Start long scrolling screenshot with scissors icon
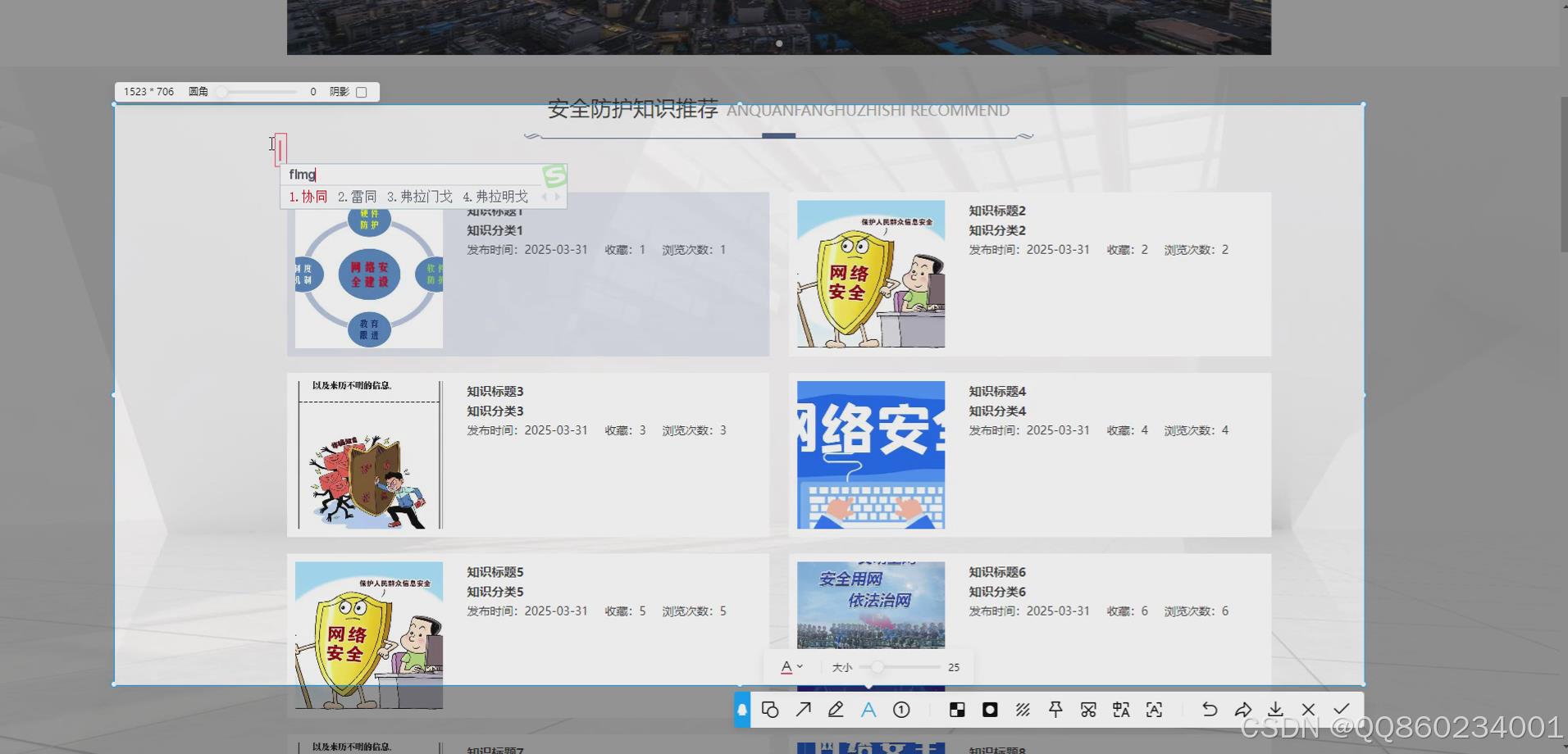This screenshot has width=1568, height=754. pos(1088,710)
